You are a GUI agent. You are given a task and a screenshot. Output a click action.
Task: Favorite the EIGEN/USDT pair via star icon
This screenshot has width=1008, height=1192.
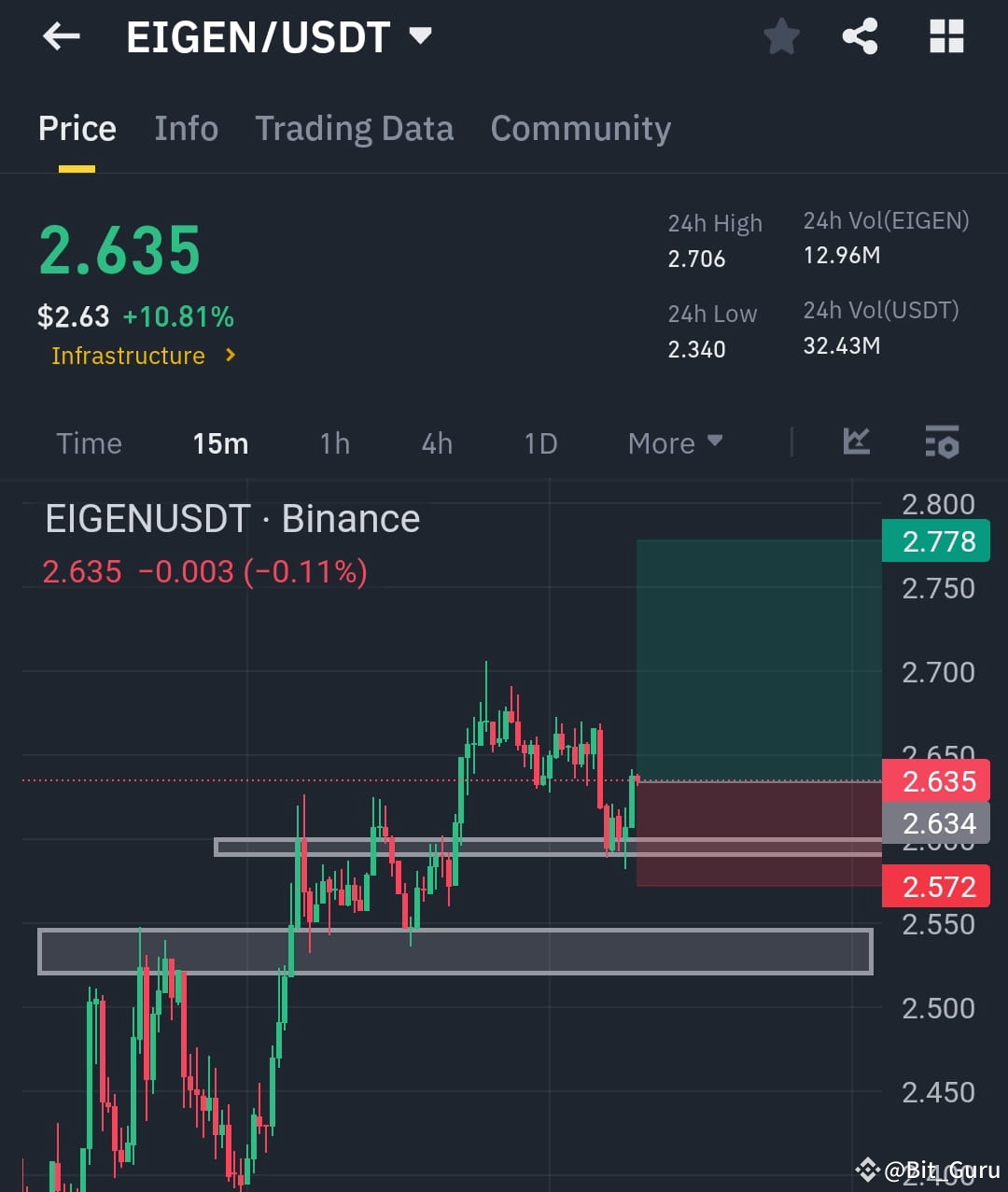(781, 36)
